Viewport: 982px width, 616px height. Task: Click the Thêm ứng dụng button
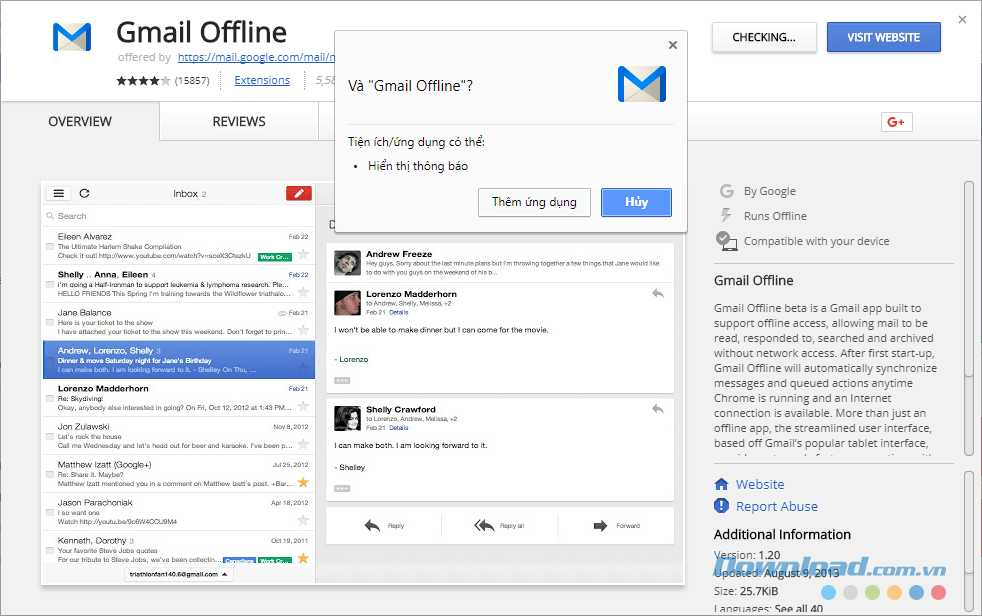tap(534, 201)
